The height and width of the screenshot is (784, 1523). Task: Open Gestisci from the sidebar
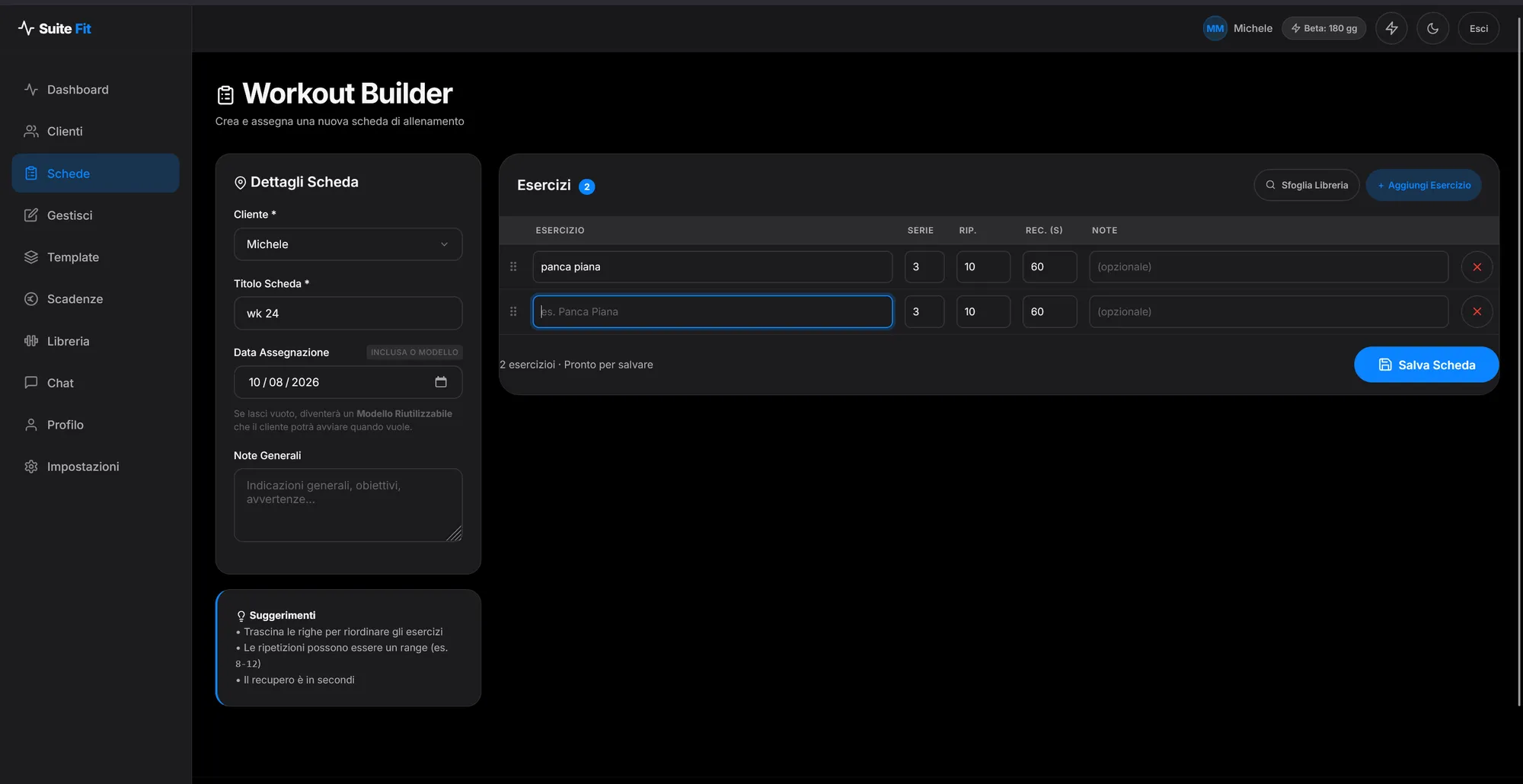point(95,215)
